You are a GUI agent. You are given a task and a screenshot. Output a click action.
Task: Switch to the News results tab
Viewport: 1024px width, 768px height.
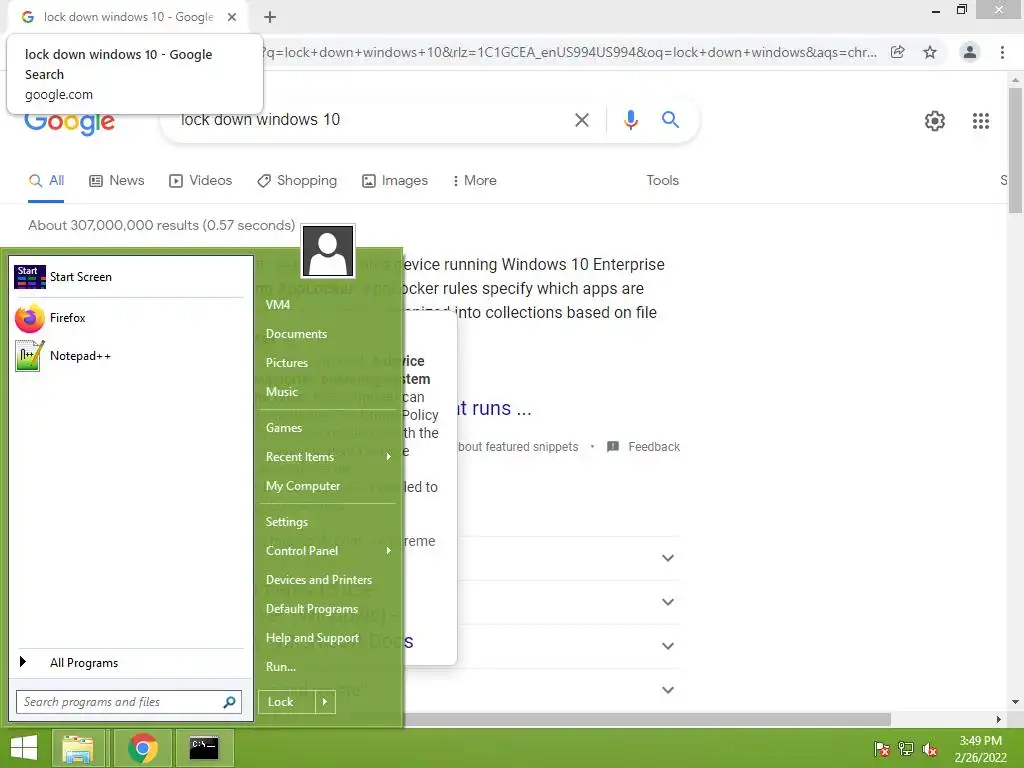tap(117, 180)
